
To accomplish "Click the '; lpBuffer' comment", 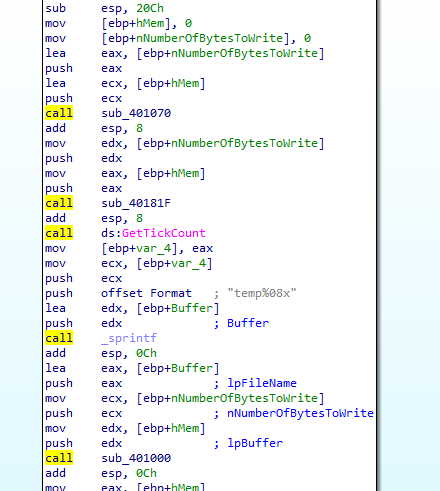I will [x=248, y=443].
